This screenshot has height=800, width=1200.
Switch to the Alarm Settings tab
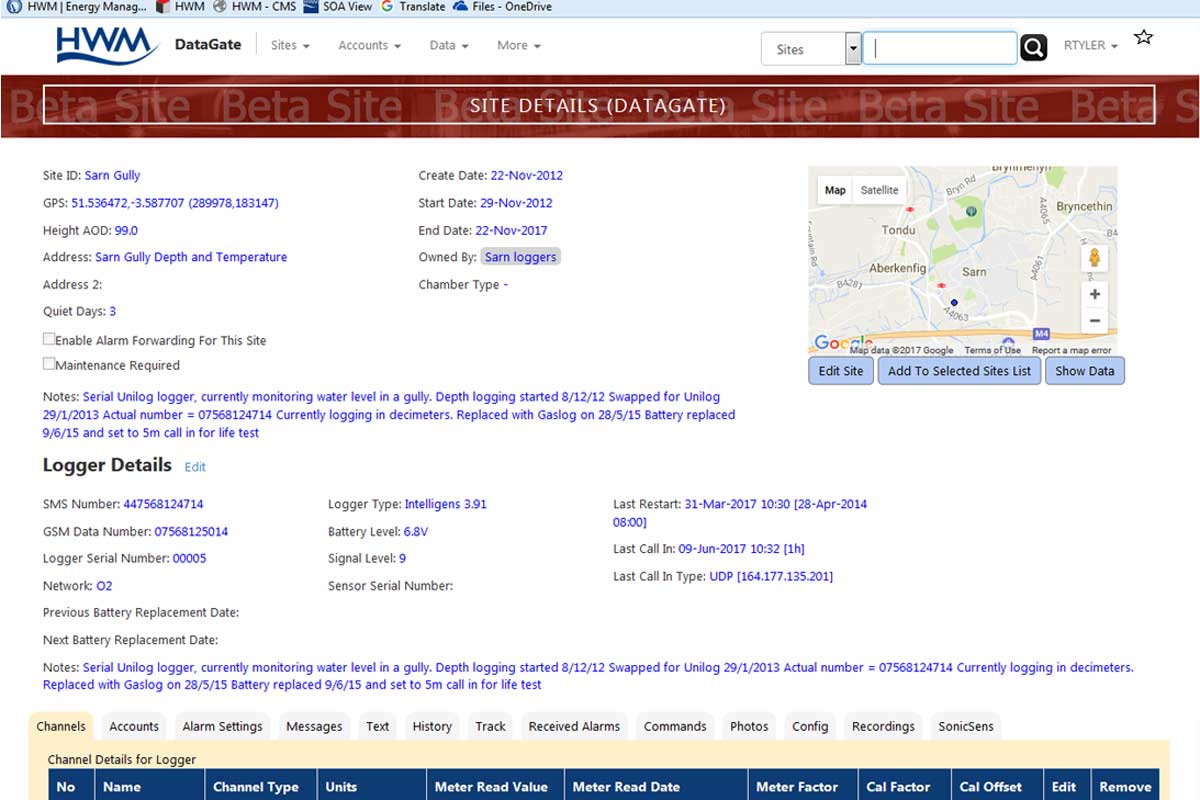coord(222,726)
